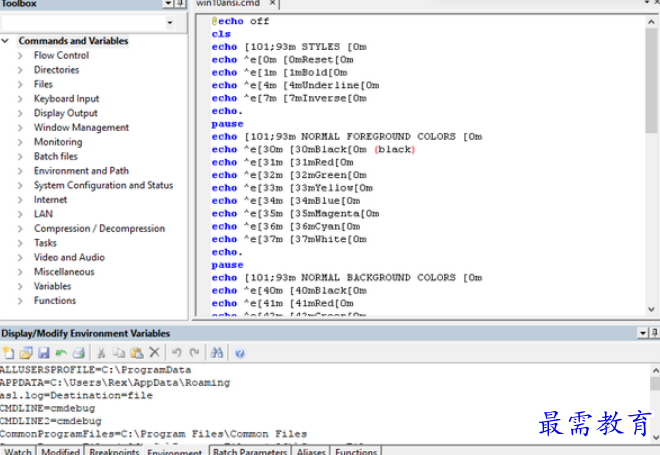
Task: Select Functions in the Toolbox tree
Action: 55,301
